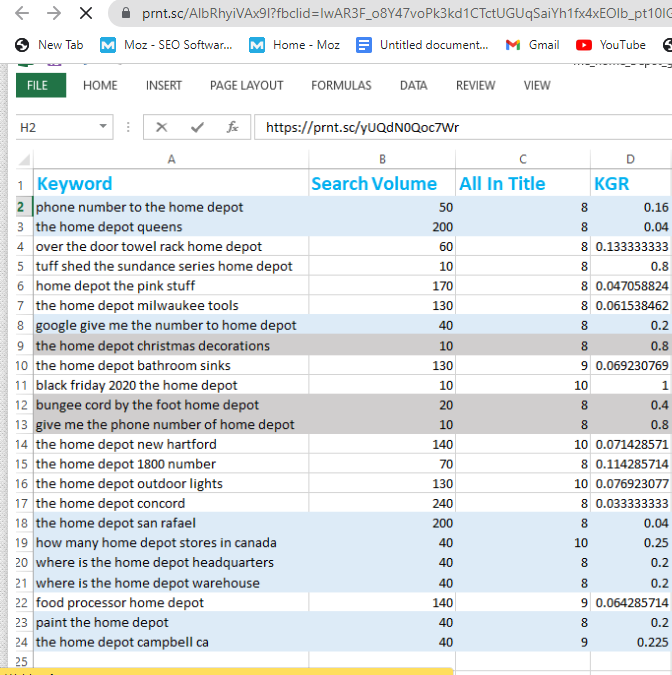The image size is (672, 675).
Task: Open the DATA ribbon tab
Action: pos(413,85)
